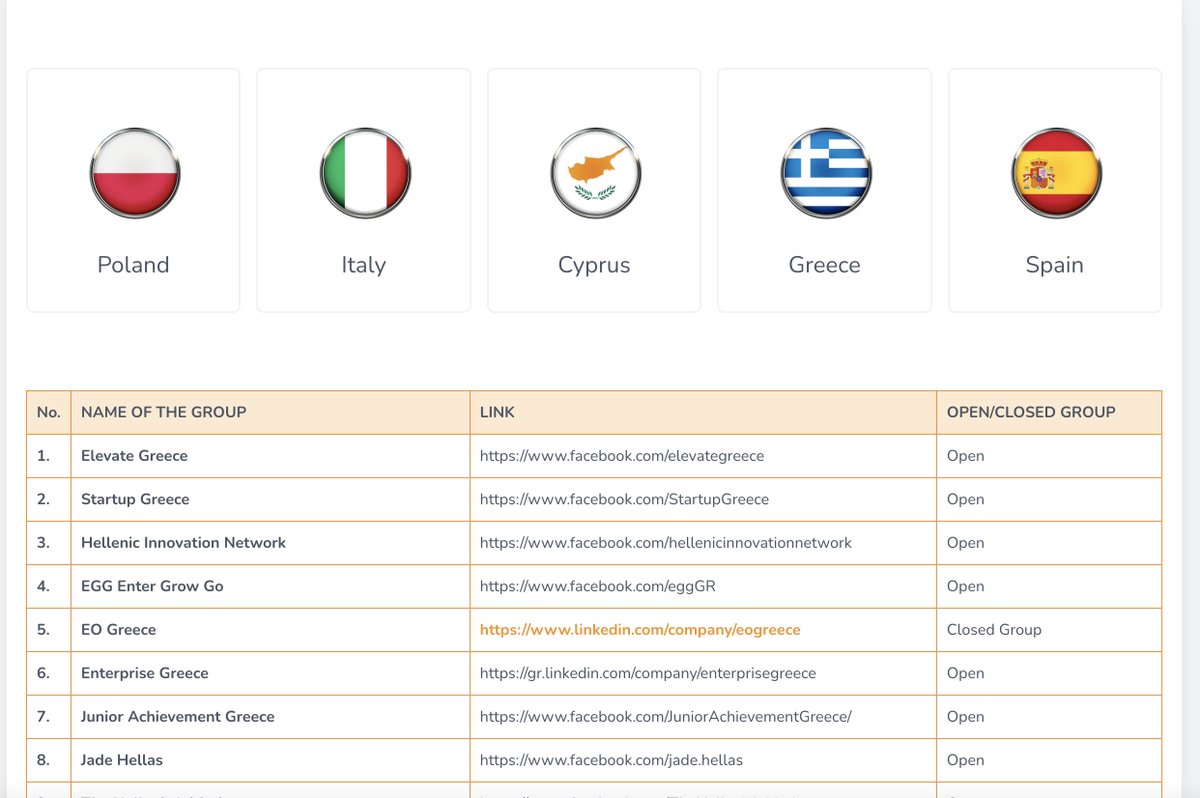The width and height of the screenshot is (1200, 798).
Task: Click Open status for Elevate Greece
Action: (x=965, y=456)
